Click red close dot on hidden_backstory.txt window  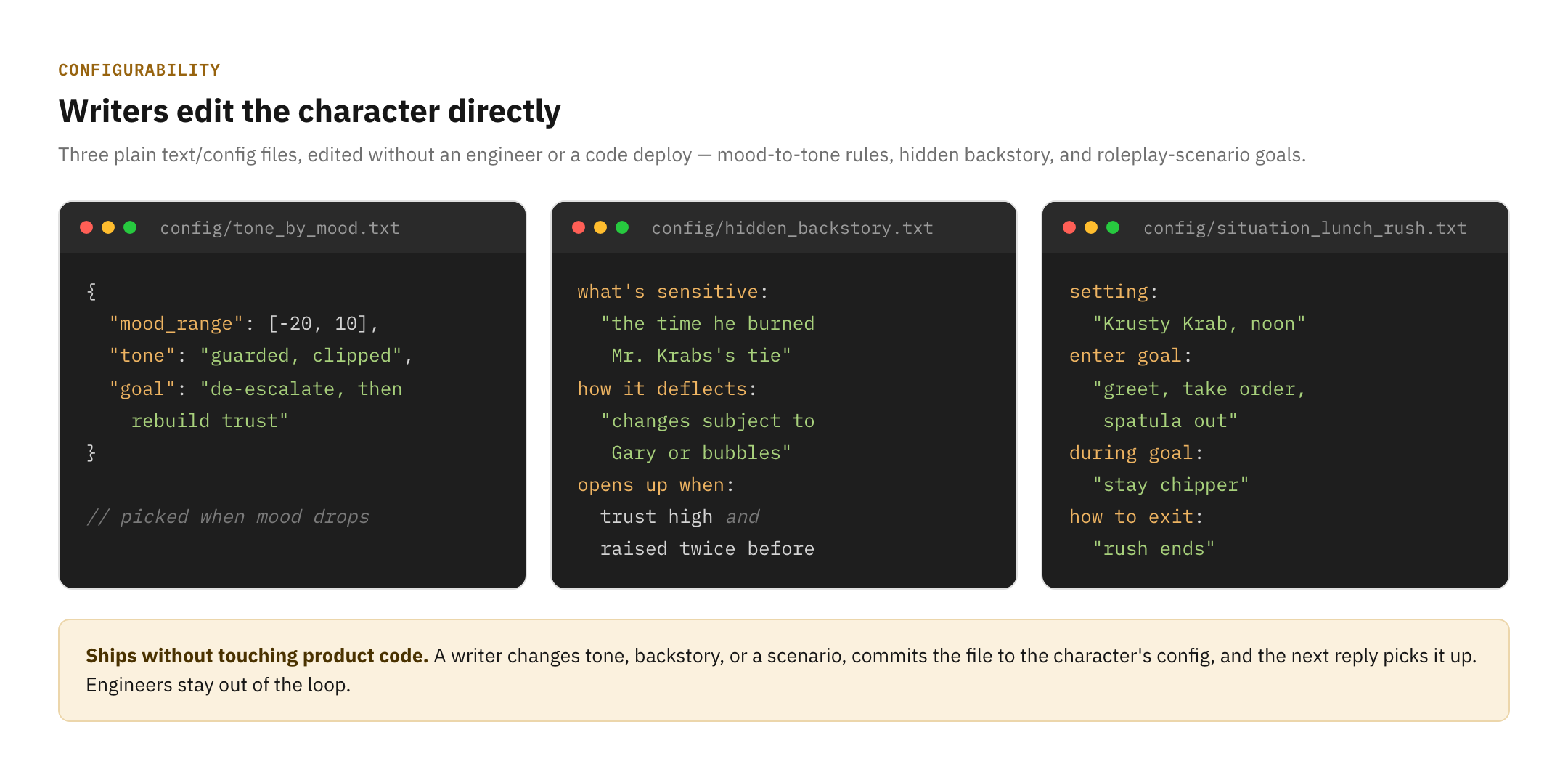point(579,227)
